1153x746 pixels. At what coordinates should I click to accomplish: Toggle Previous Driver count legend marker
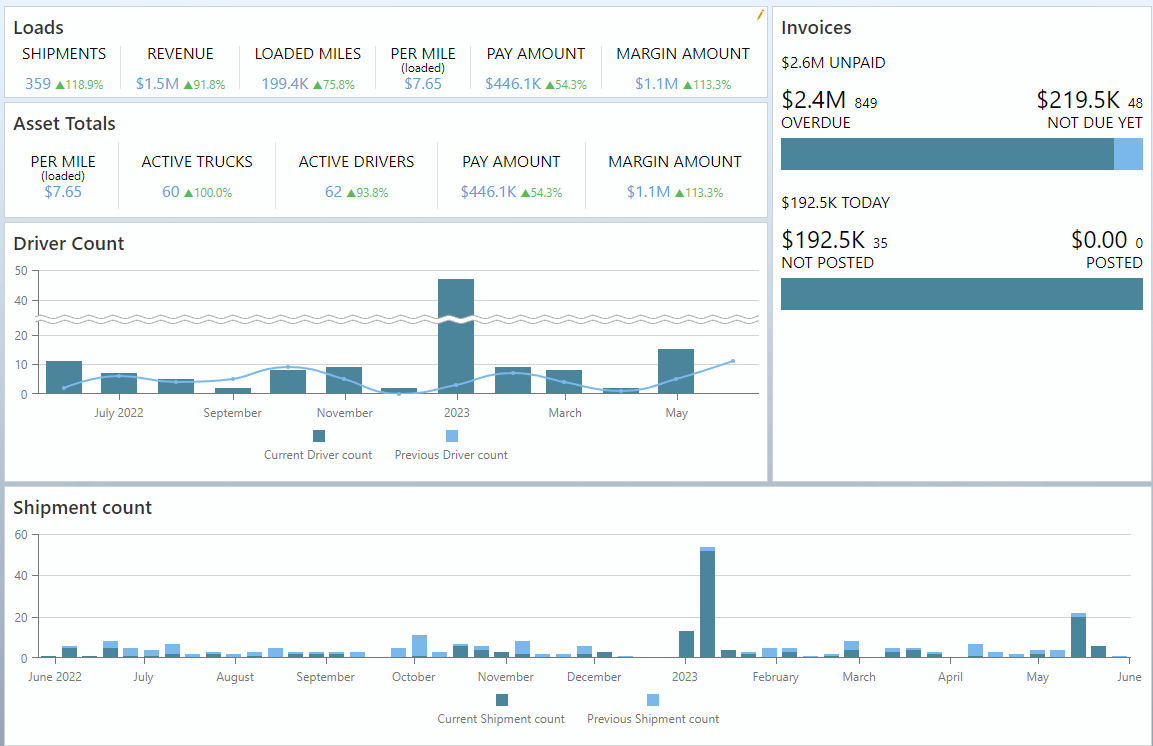451,436
